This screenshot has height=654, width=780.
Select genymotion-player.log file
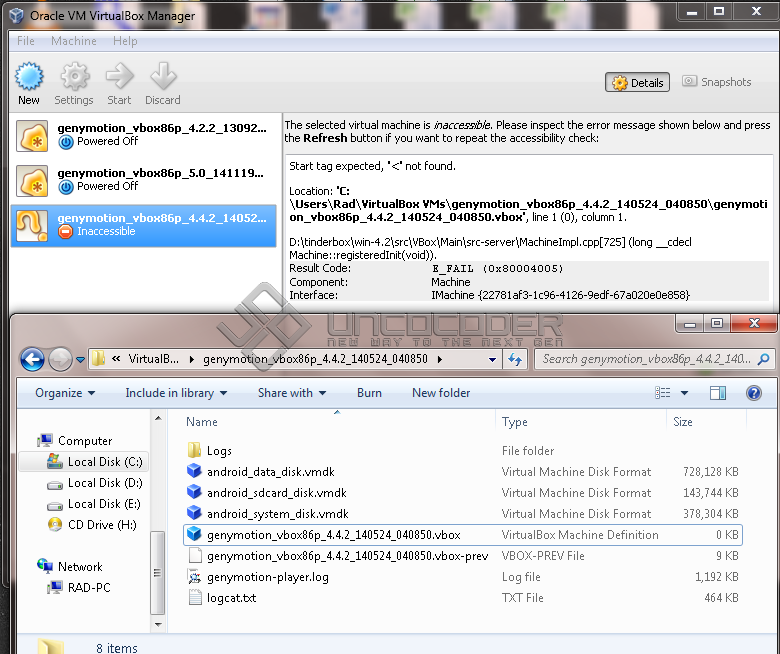268,577
